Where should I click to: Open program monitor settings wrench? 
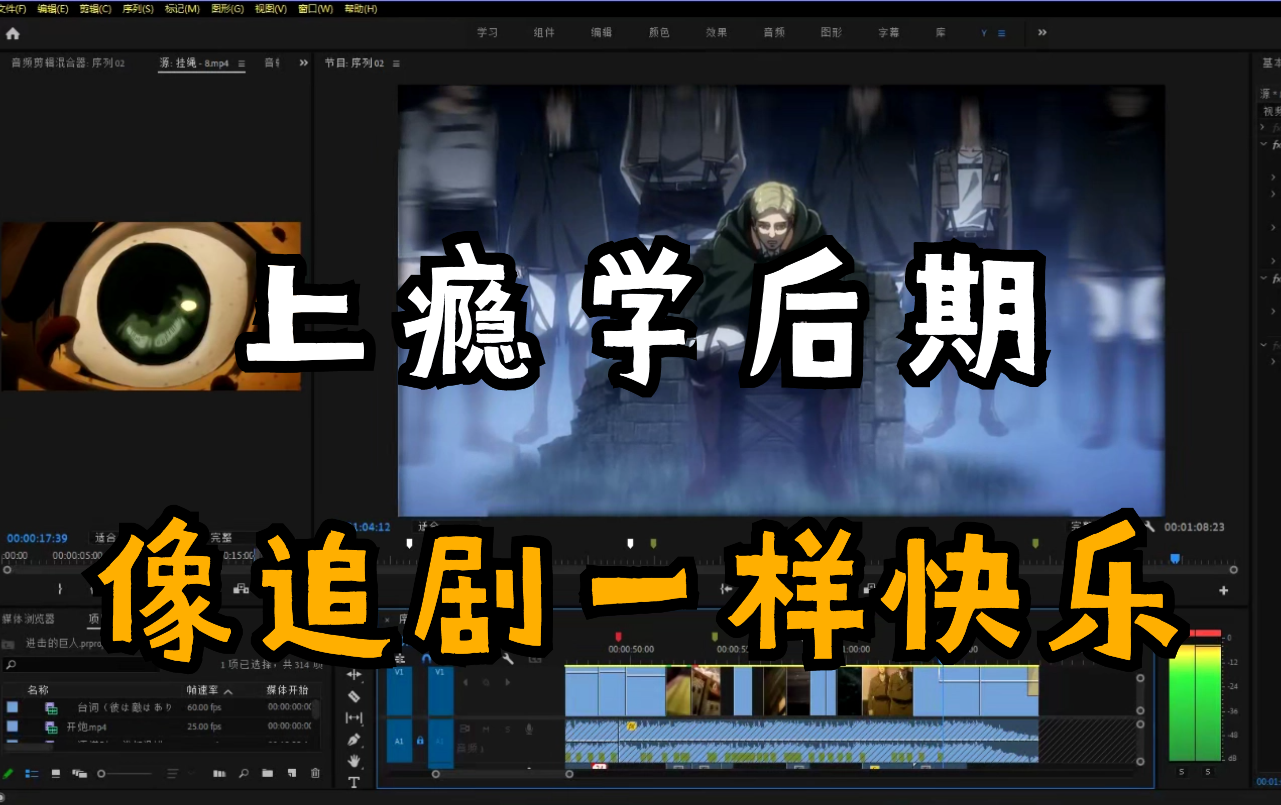pos(1150,526)
